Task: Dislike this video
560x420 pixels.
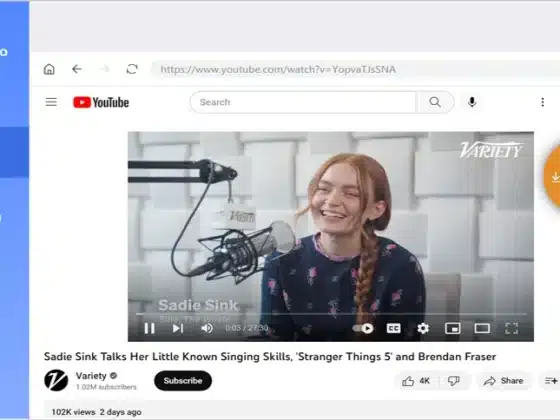Action: pyautogui.click(x=454, y=381)
